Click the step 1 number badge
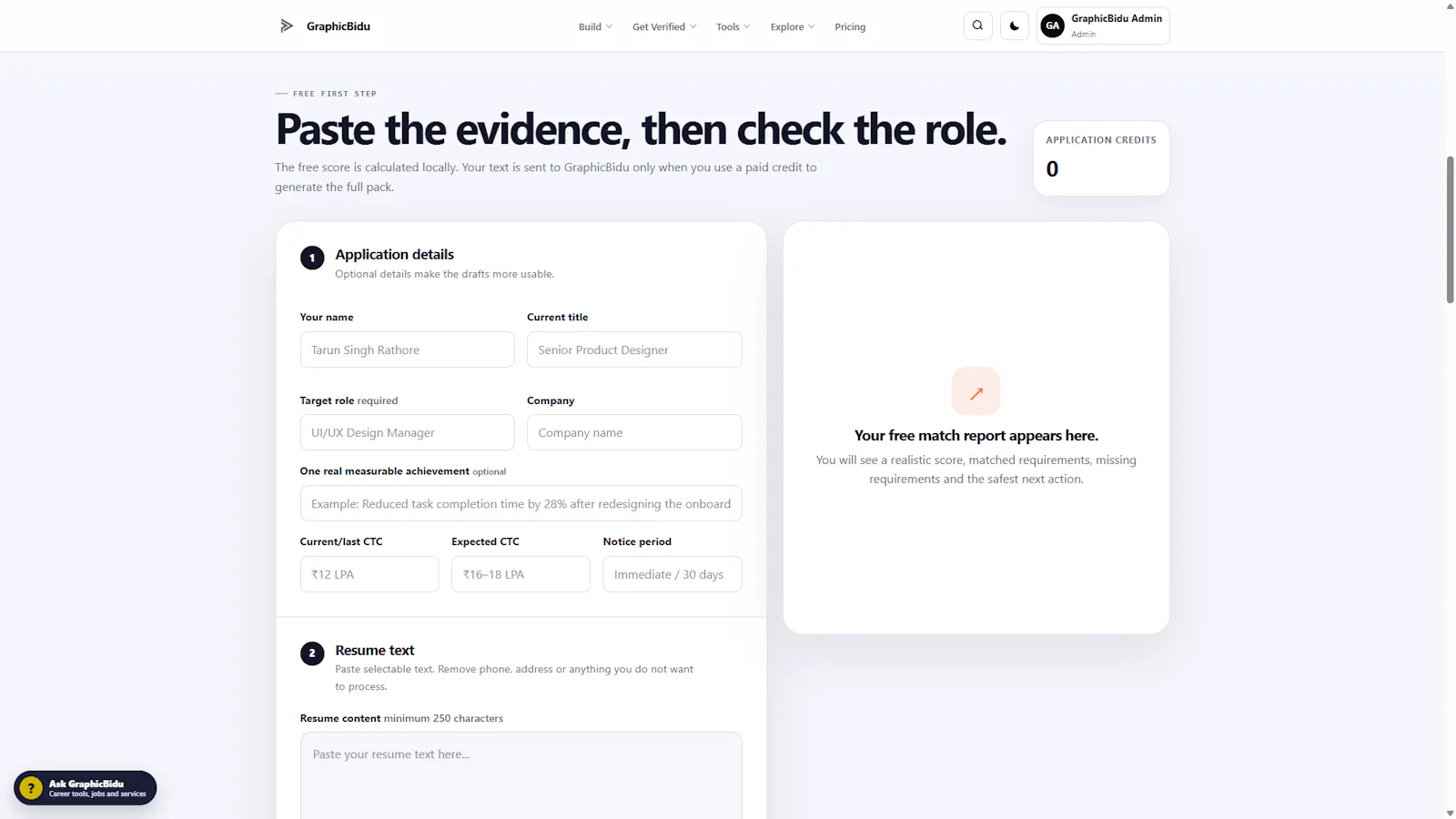 point(312,258)
